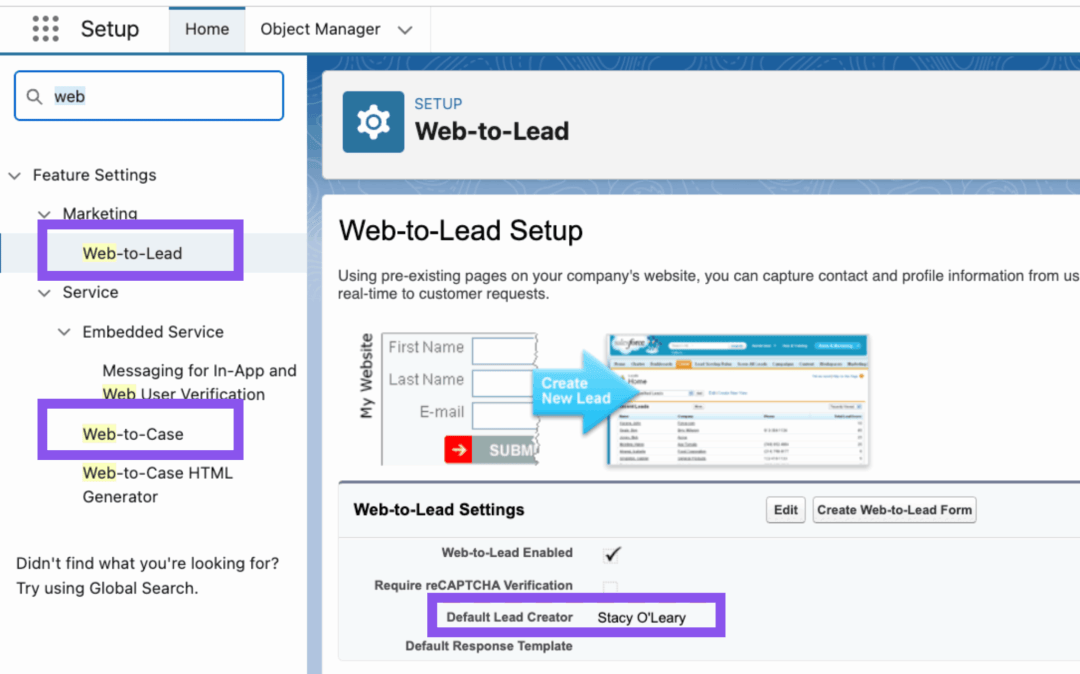Toggle the Web-to-Lead Enabled checkbox
The image size is (1080, 674).
coord(613,554)
